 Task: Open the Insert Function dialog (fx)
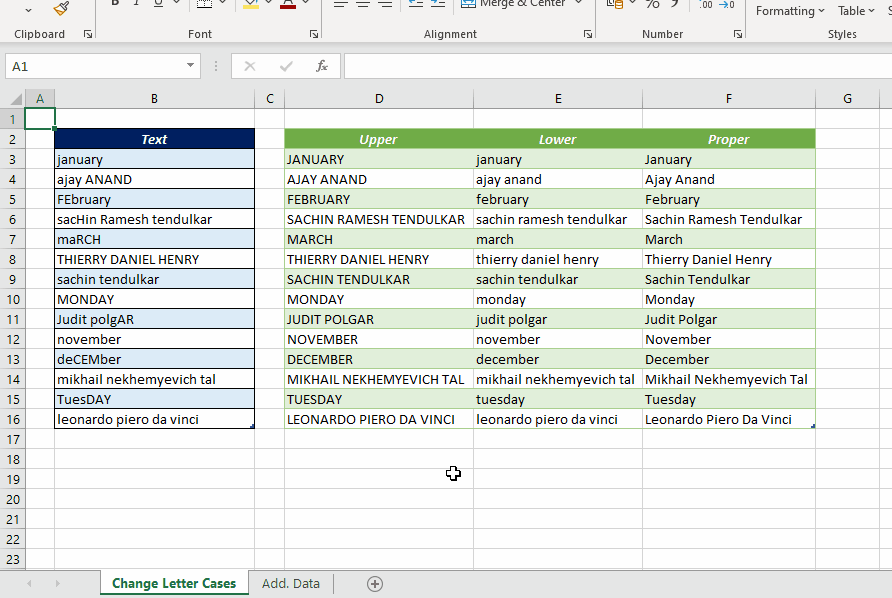tap(321, 66)
